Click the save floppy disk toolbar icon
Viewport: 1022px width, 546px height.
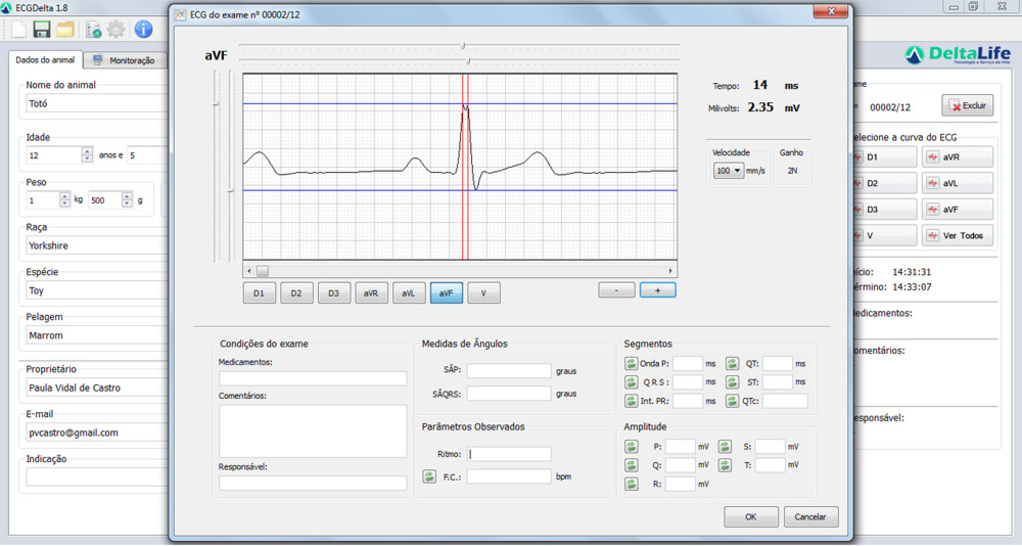click(42, 29)
